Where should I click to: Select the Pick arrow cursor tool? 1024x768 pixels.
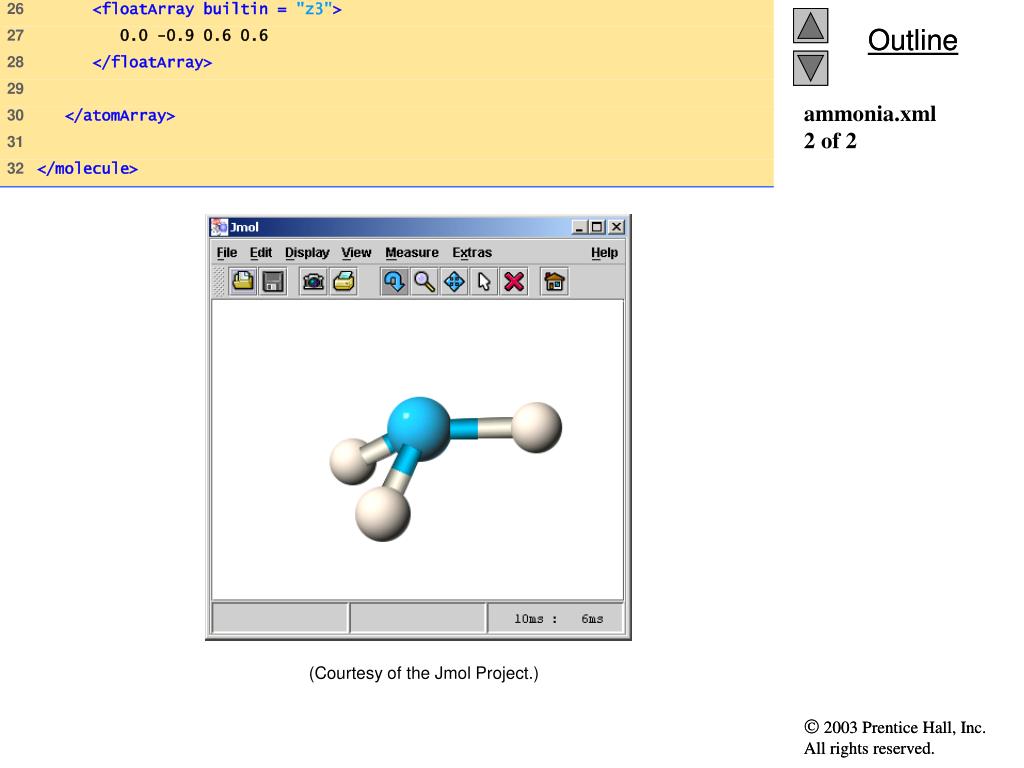(x=484, y=281)
